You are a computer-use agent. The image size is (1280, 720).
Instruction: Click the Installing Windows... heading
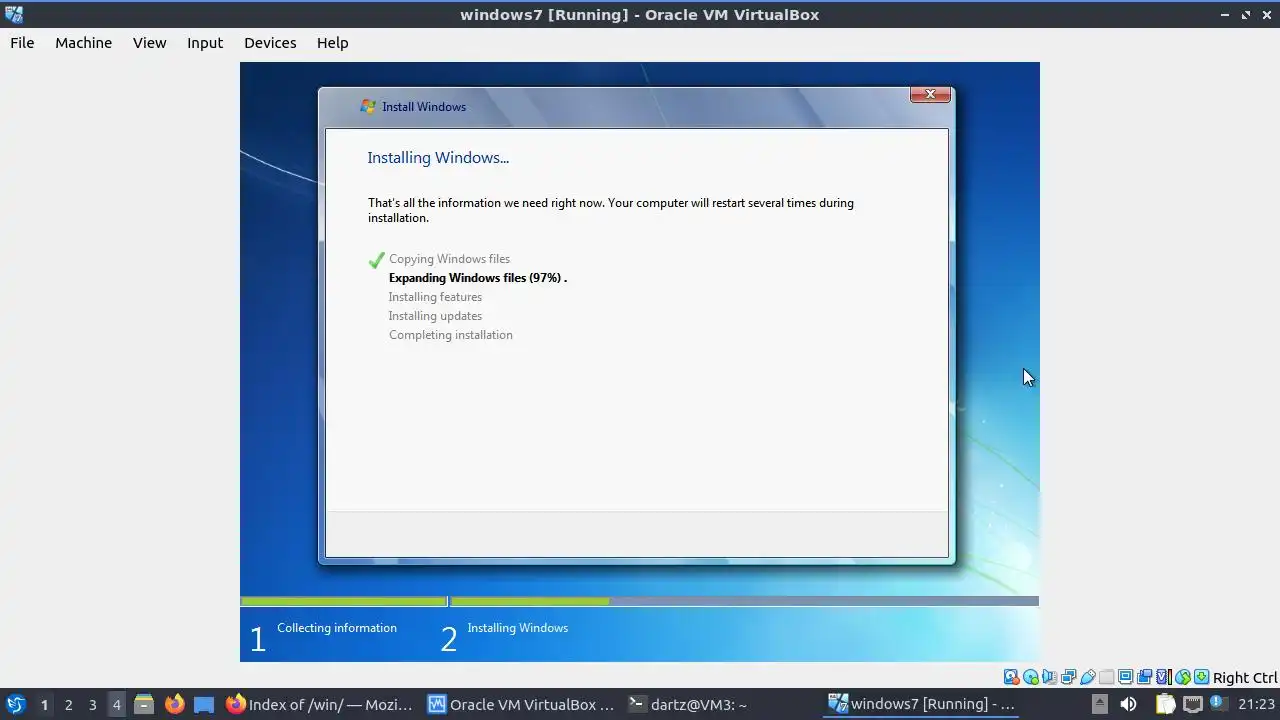[x=438, y=158]
